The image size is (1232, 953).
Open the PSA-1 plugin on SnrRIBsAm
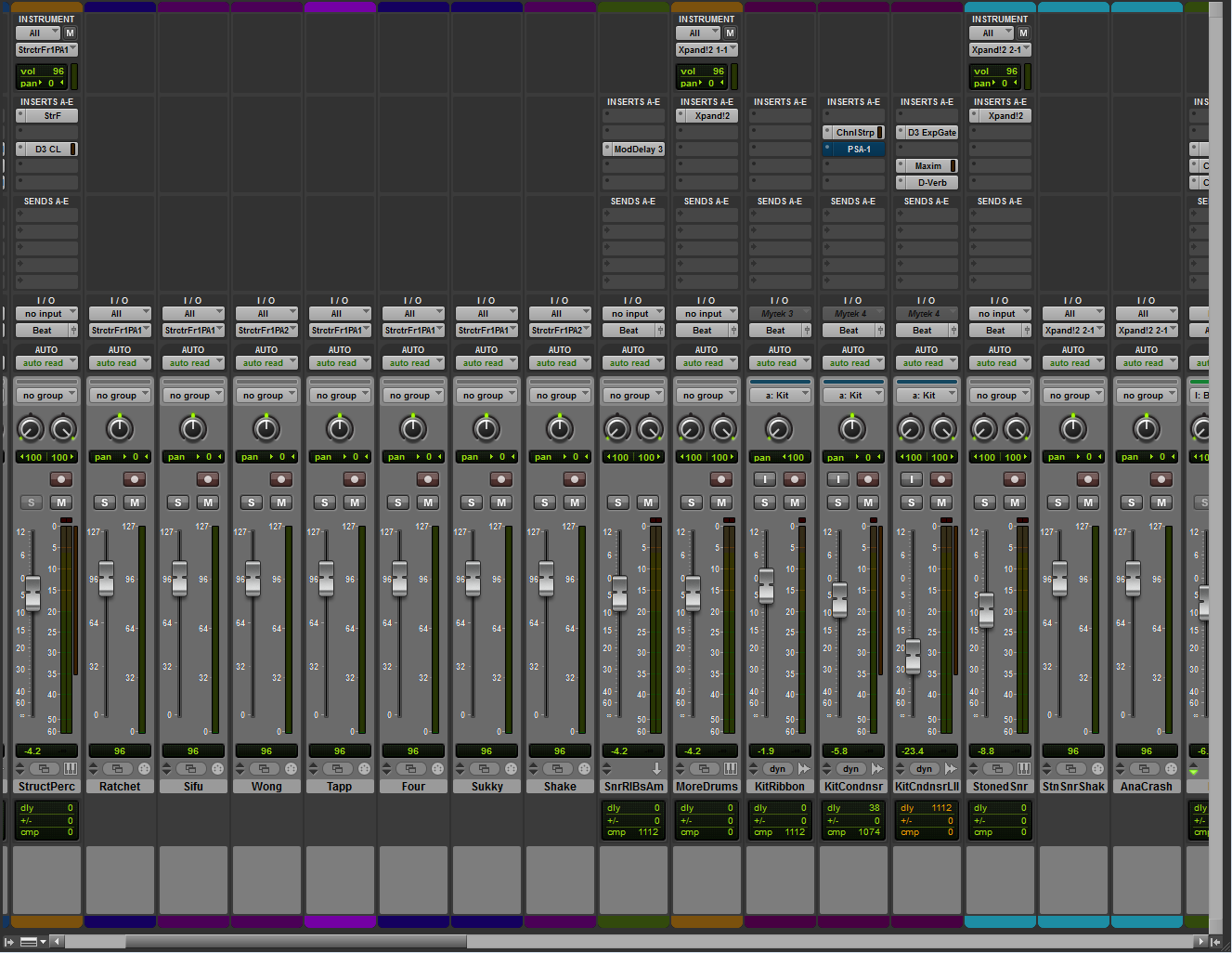853,149
